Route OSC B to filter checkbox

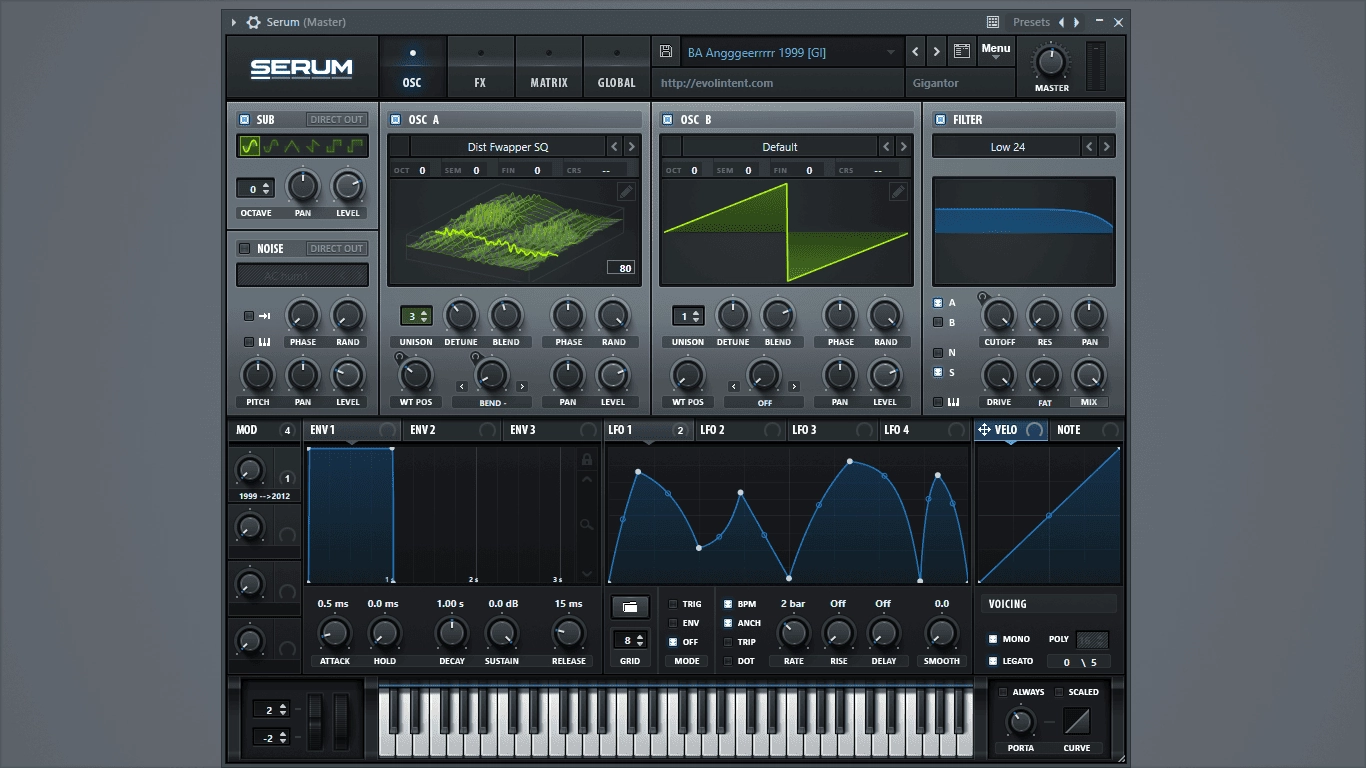point(938,322)
